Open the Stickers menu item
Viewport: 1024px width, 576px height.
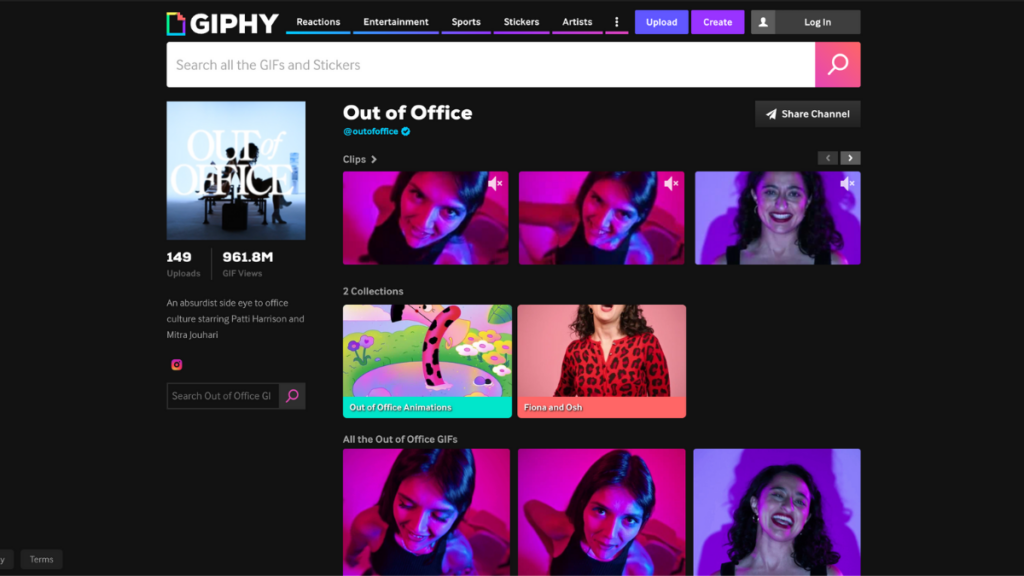pos(521,22)
